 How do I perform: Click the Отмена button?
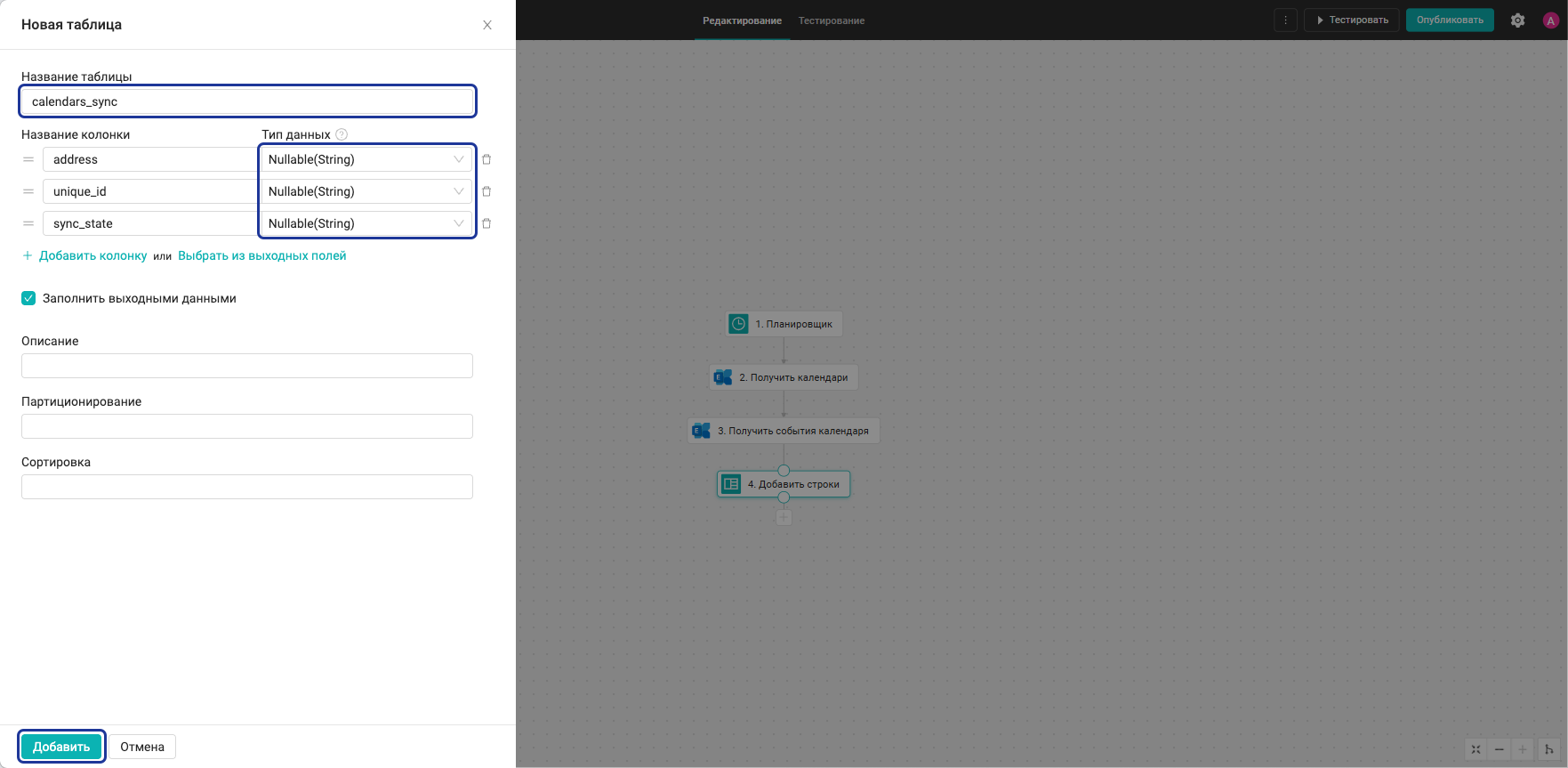(x=142, y=747)
